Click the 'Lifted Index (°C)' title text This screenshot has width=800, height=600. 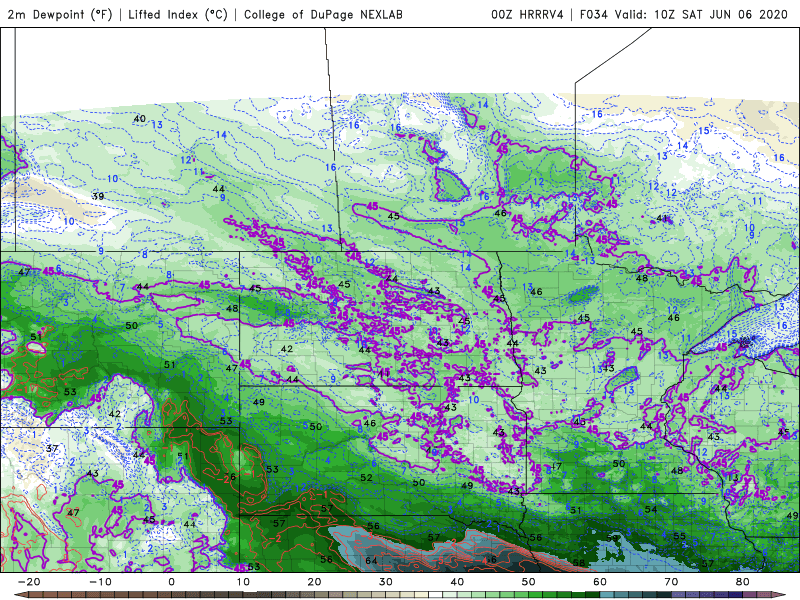(x=178, y=15)
